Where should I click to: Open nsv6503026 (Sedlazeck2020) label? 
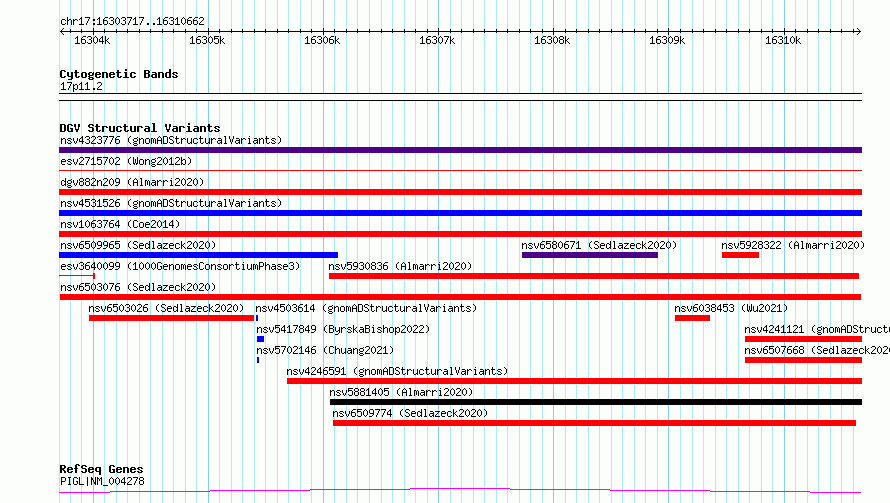point(166,308)
